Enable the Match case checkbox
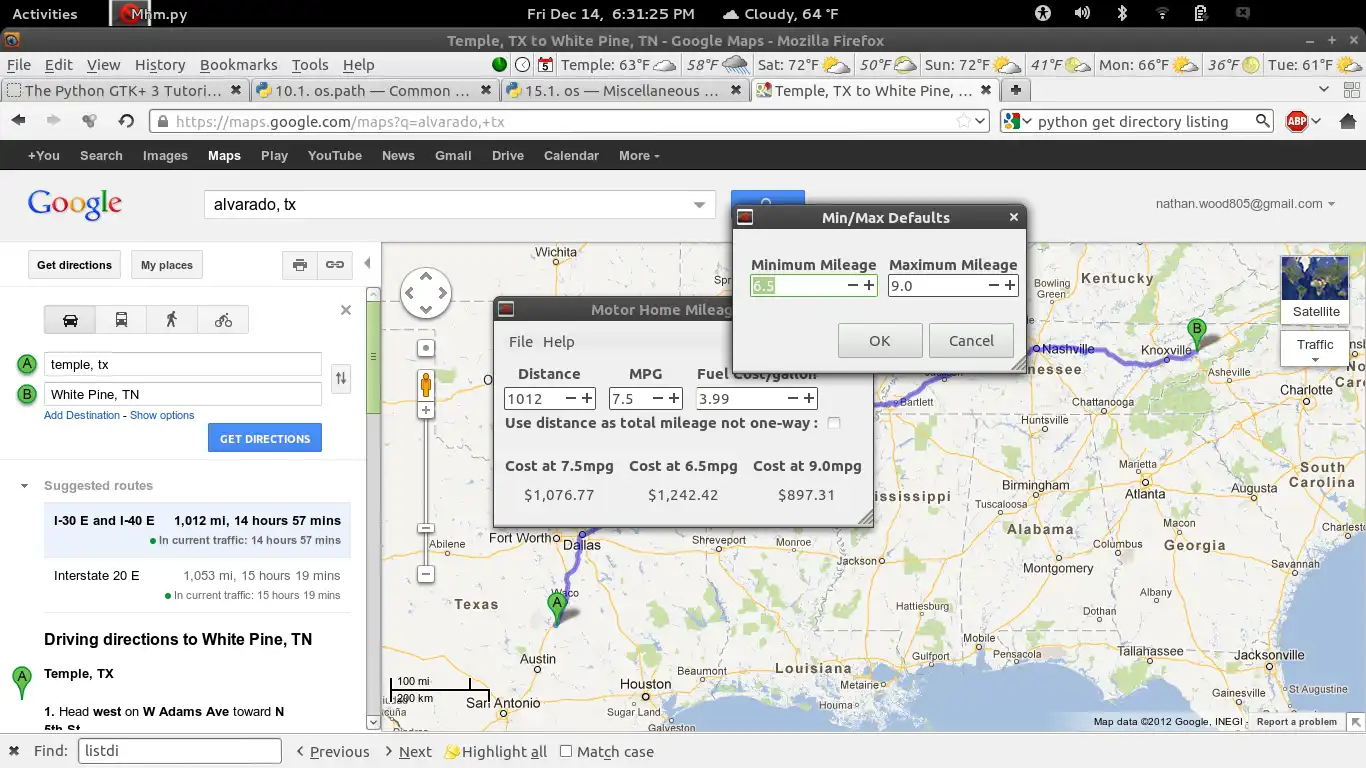The image size is (1366, 768). click(x=566, y=751)
